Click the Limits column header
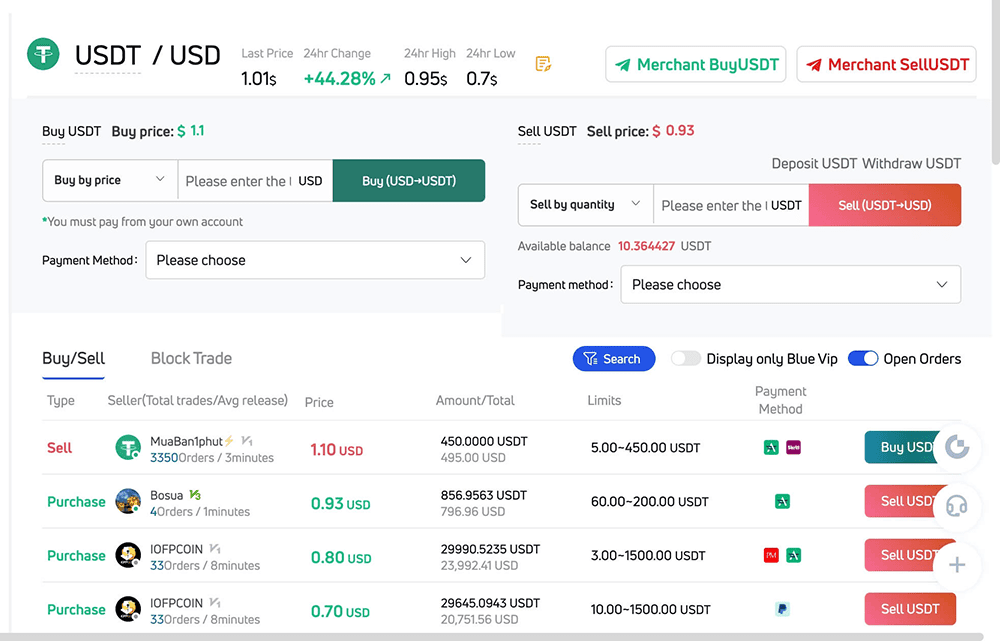The width and height of the screenshot is (1000, 641). click(x=604, y=401)
